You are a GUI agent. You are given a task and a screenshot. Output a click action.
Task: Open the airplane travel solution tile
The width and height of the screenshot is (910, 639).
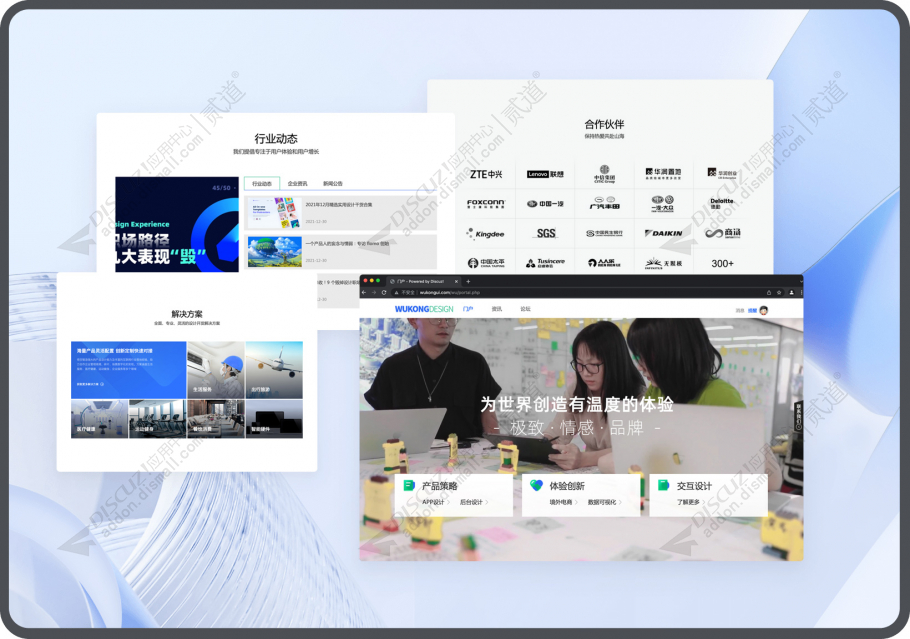click(274, 370)
